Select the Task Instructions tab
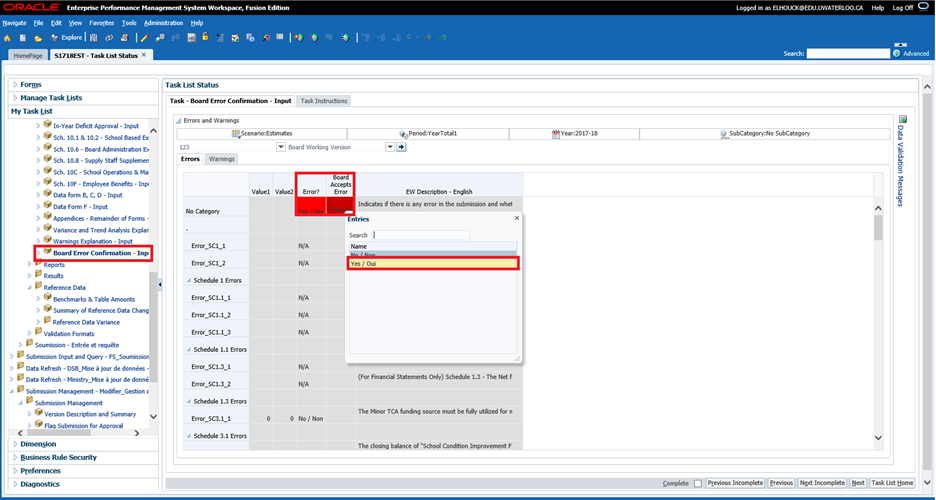Image resolution: width=936 pixels, height=500 pixels. point(324,101)
